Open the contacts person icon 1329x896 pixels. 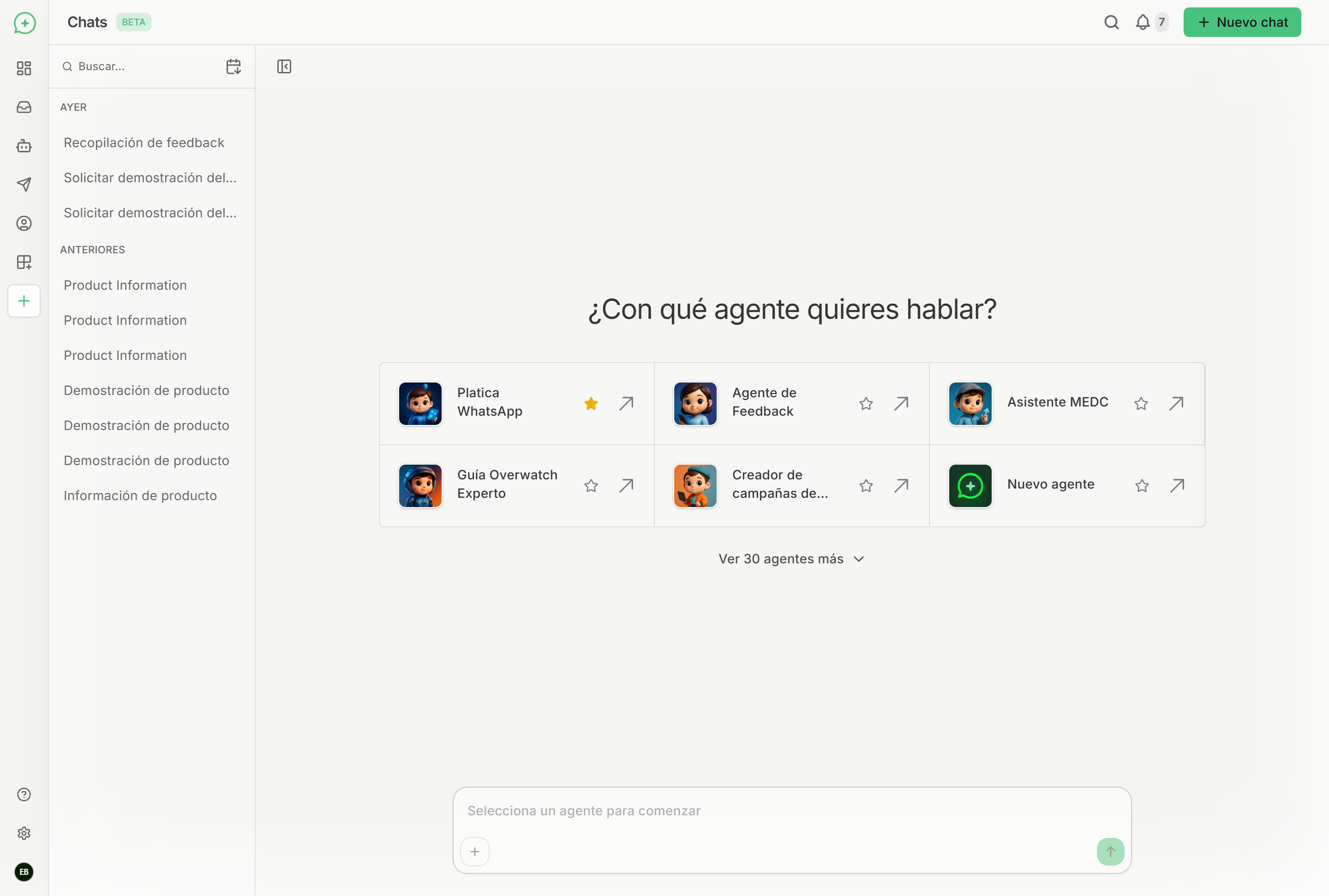click(x=24, y=223)
